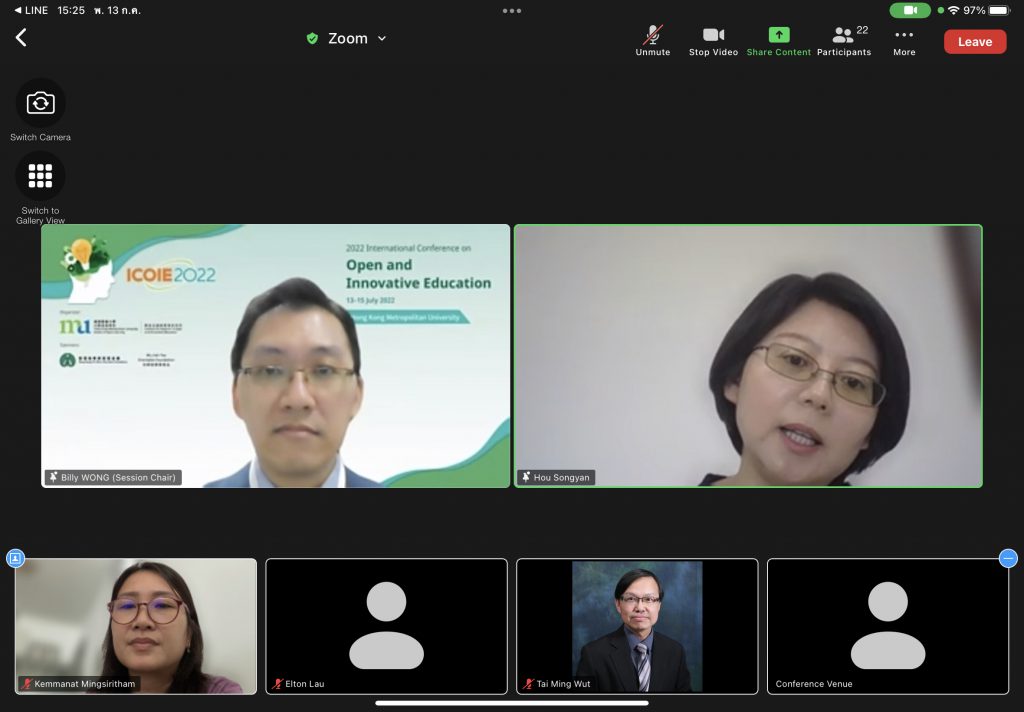
Task: Tap the Conference Venue participant tile
Action: (x=887, y=625)
